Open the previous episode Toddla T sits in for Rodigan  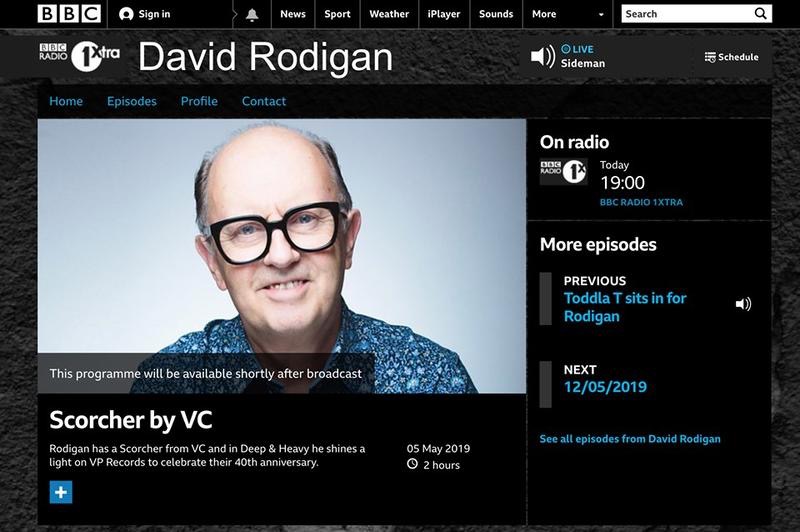coord(625,307)
